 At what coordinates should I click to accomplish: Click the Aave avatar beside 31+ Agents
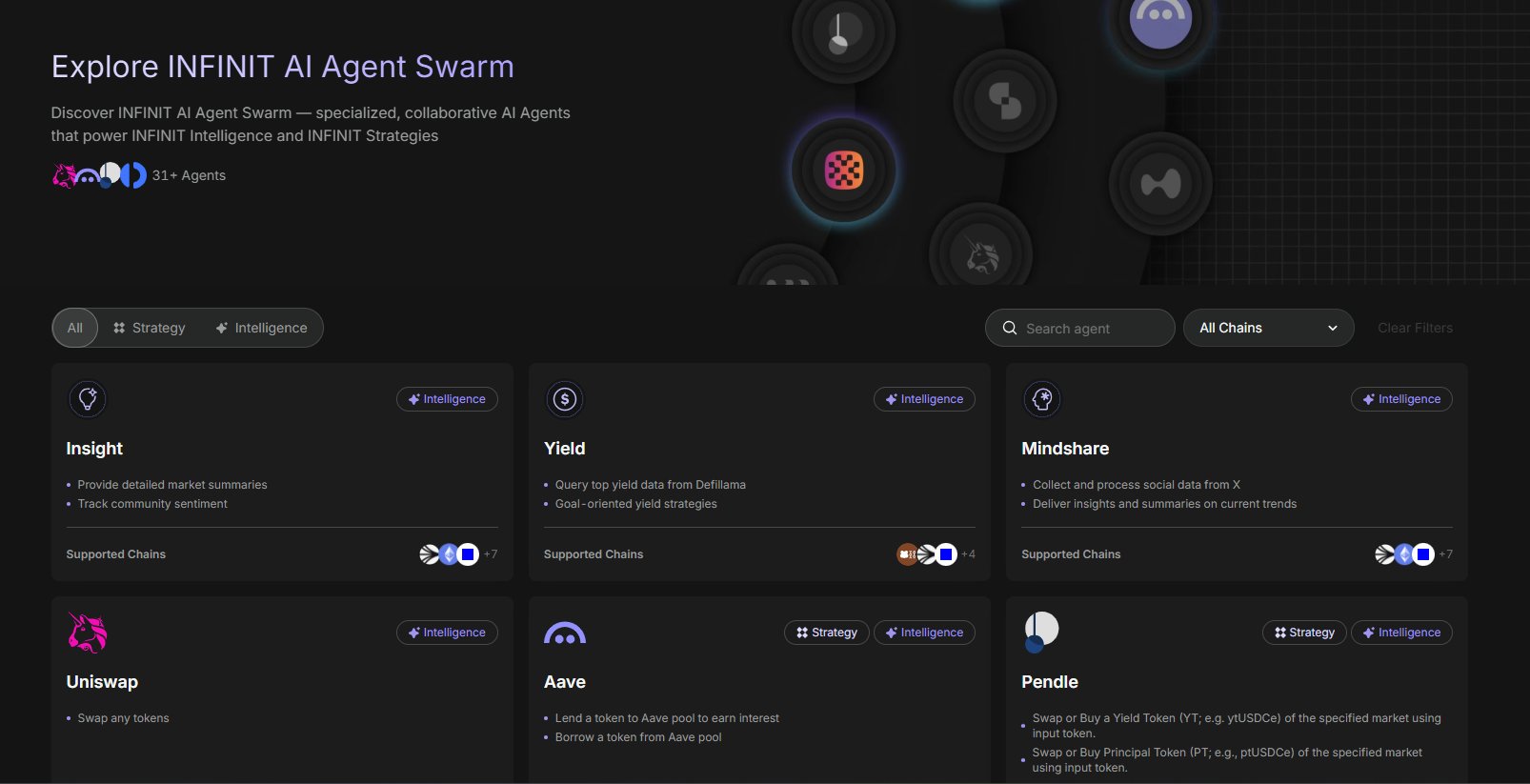[x=88, y=176]
